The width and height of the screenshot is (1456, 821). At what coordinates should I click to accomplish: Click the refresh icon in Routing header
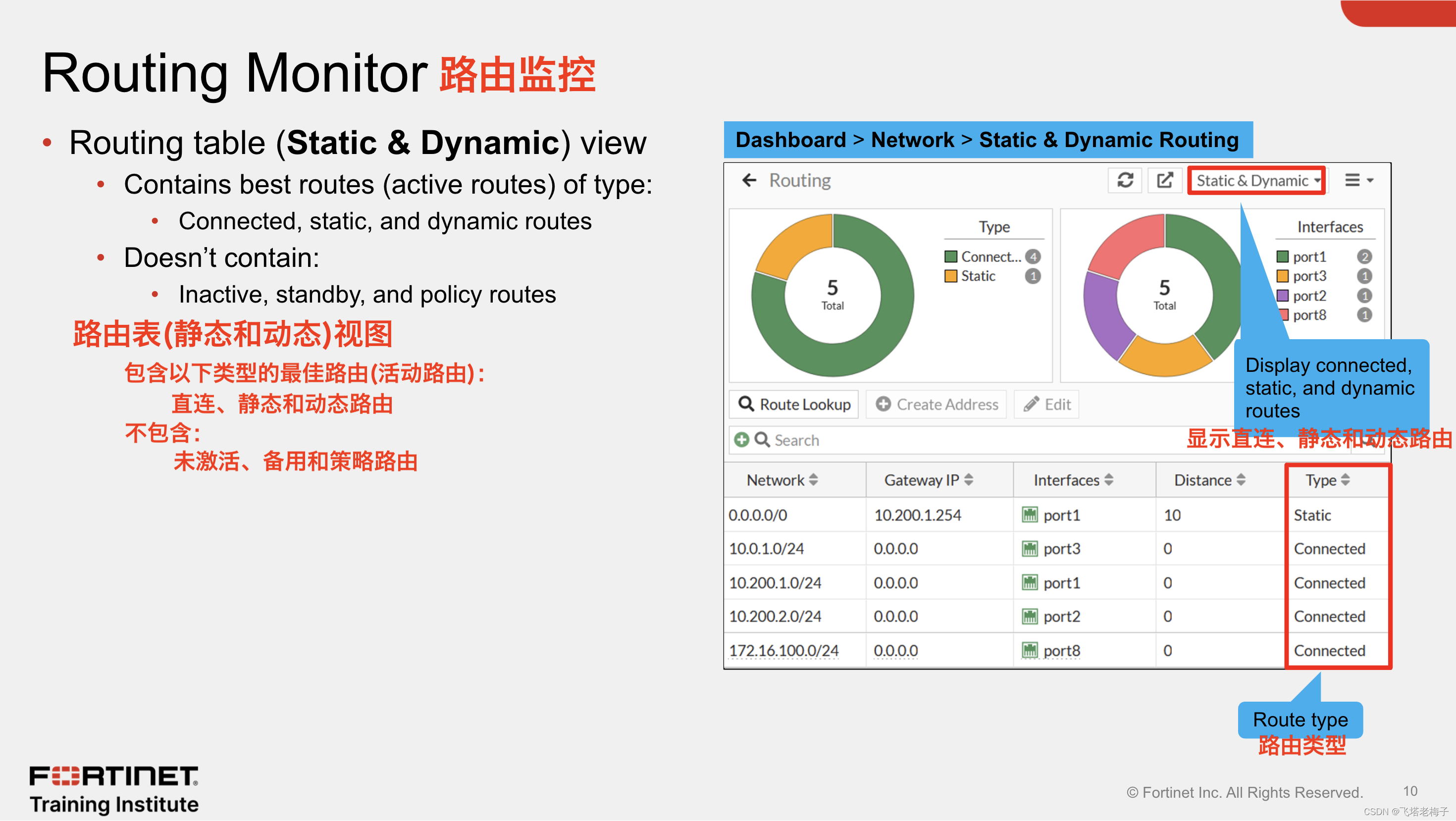1125,180
